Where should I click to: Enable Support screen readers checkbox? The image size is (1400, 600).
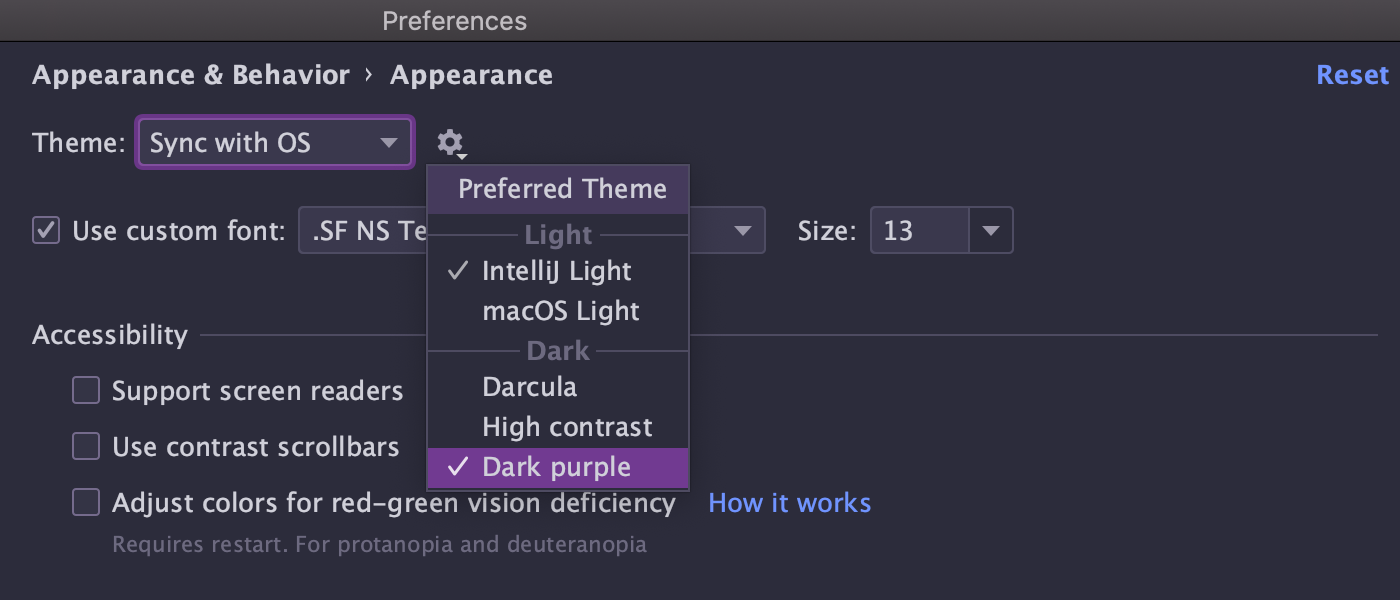pos(86,390)
